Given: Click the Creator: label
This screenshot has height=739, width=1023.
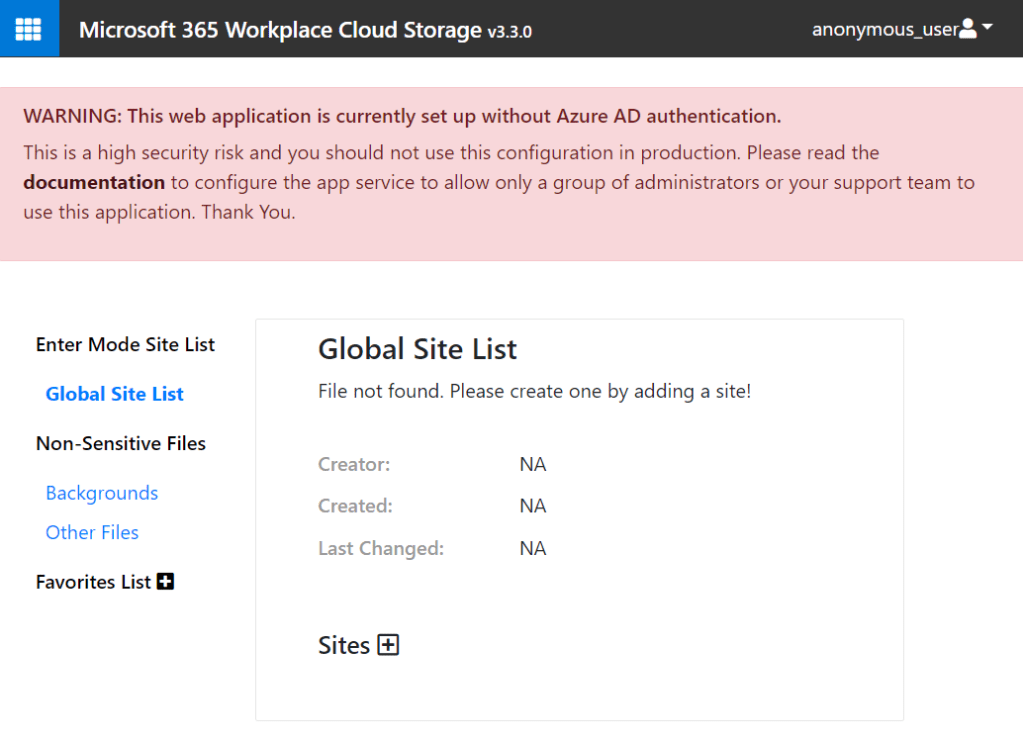Looking at the screenshot, I should 354,464.
